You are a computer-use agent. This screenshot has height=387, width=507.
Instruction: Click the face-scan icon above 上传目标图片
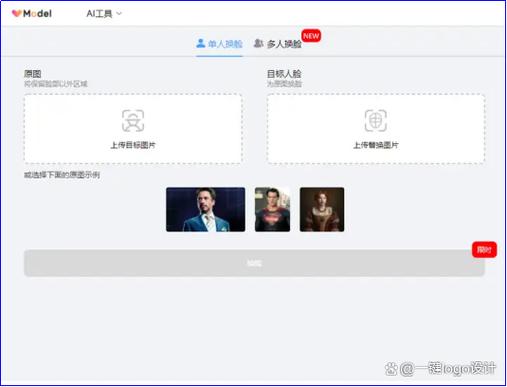[x=133, y=120]
